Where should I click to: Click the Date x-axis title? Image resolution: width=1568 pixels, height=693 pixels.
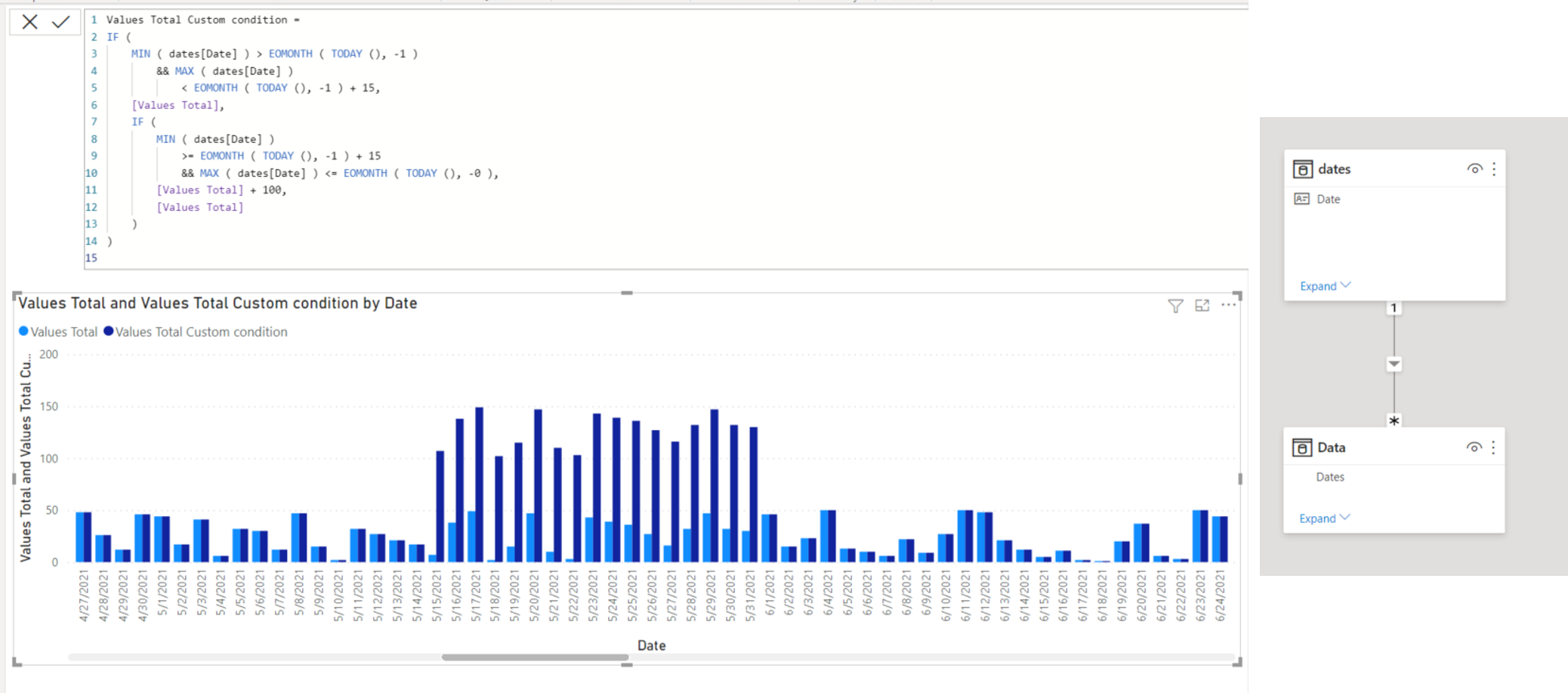[x=651, y=645]
